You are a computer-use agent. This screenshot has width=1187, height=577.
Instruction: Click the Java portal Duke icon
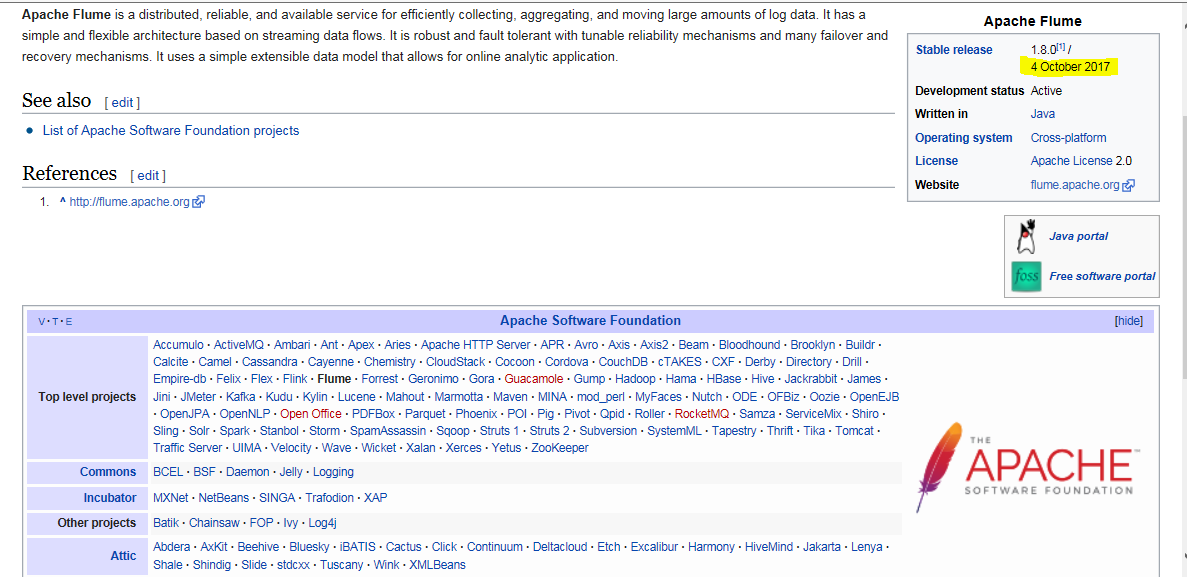(x=1026, y=235)
